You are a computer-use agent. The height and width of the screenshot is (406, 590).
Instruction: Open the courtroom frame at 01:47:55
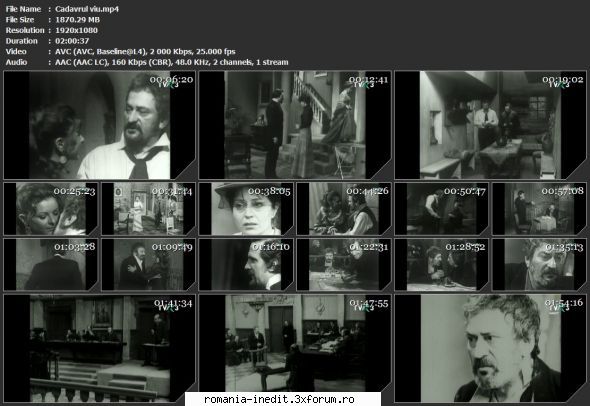click(x=295, y=343)
